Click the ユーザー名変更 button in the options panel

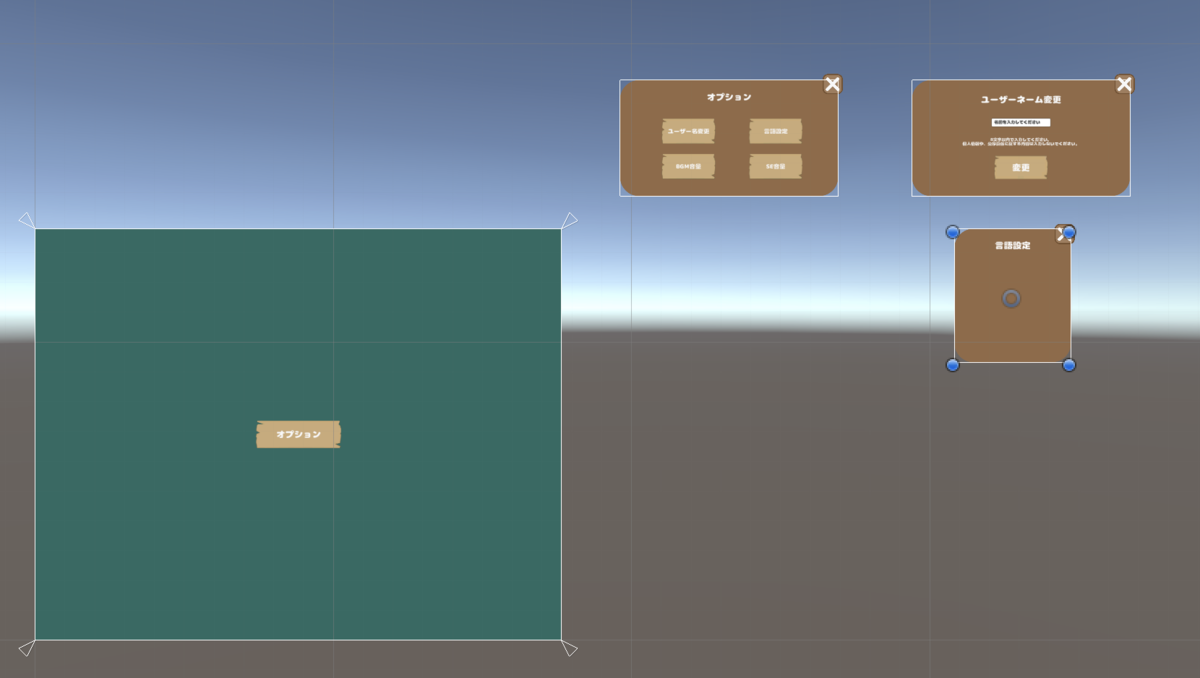688,131
